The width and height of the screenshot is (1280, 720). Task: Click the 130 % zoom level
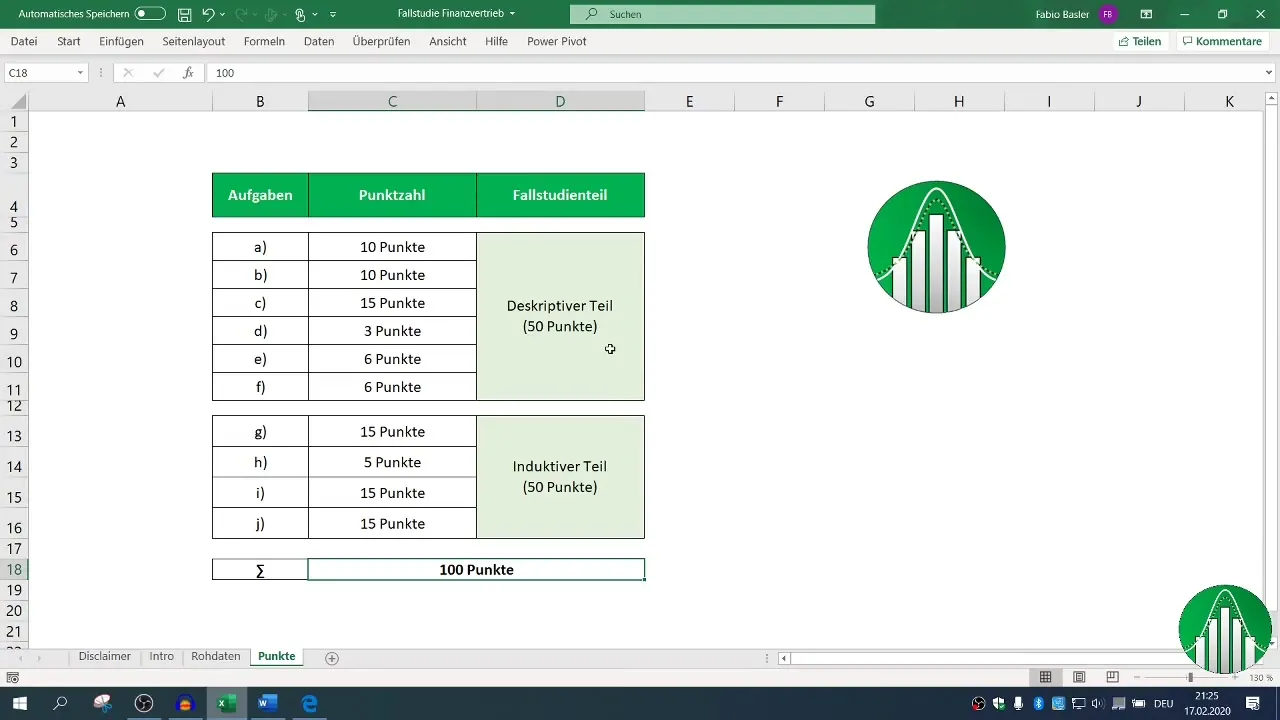point(1260,678)
